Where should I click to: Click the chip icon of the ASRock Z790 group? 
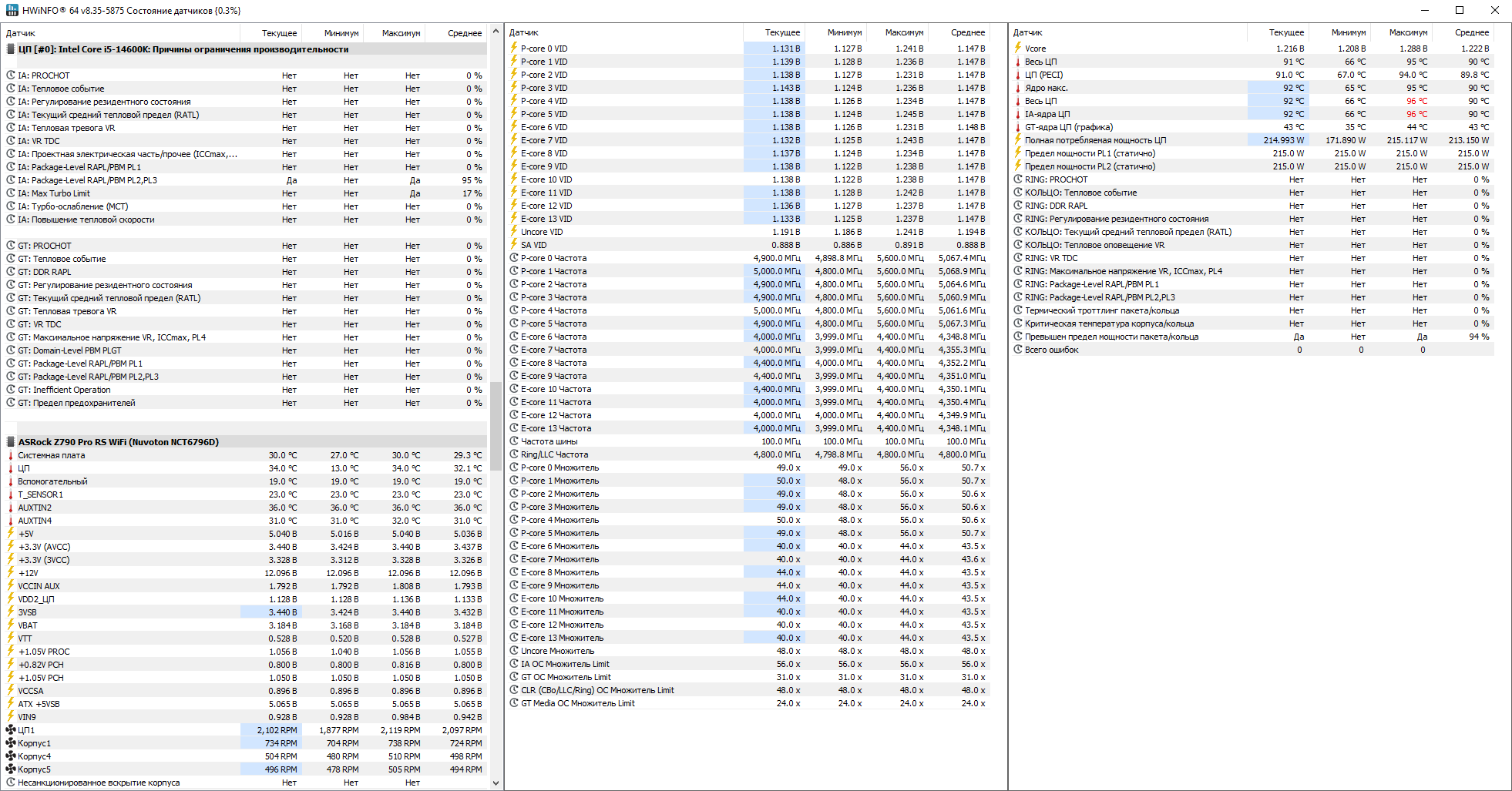[11, 442]
